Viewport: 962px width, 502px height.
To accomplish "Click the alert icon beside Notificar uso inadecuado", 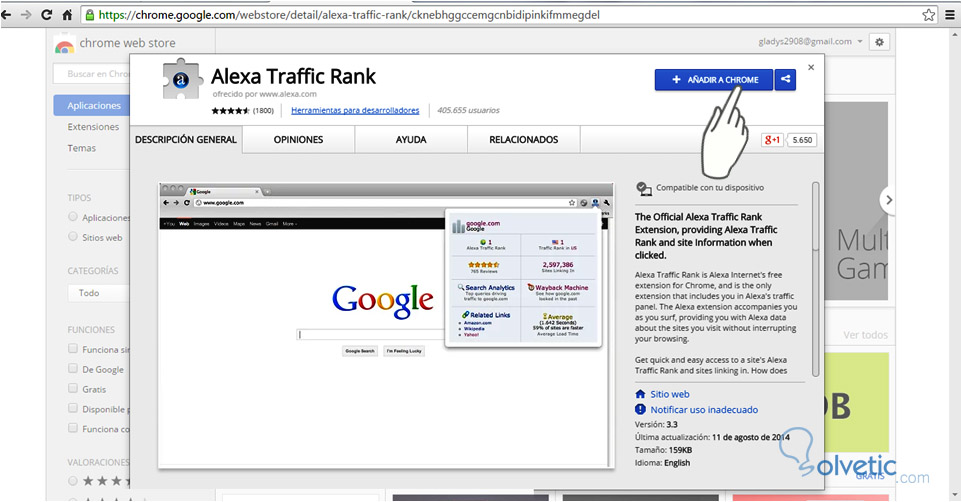I will coord(641,409).
